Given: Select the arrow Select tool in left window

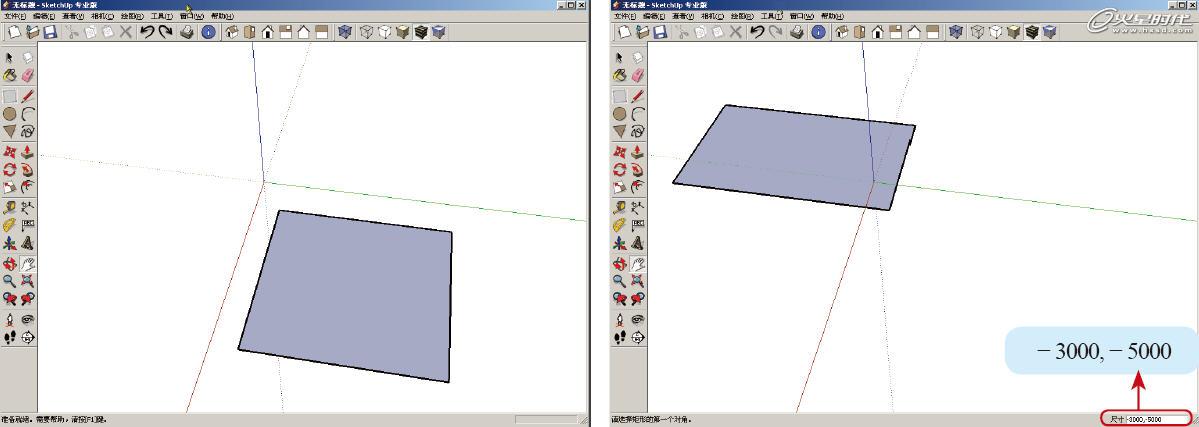Looking at the screenshot, I should 10,57.
